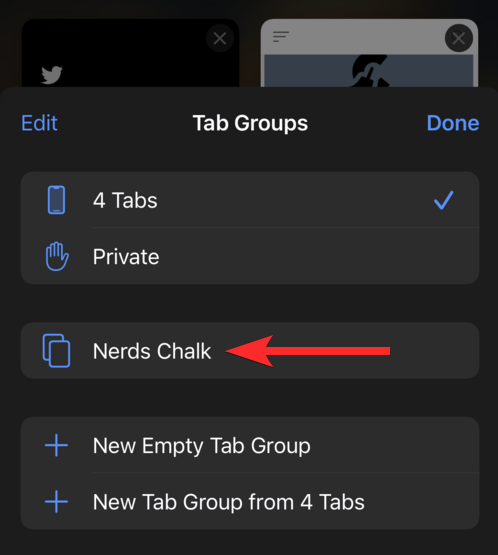498x555 pixels.
Task: Open the Nerds Chalk tab group
Action: click(250, 351)
